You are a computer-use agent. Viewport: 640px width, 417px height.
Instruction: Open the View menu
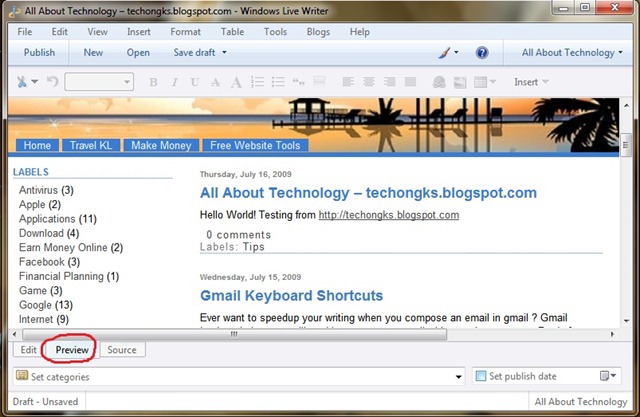tap(97, 32)
